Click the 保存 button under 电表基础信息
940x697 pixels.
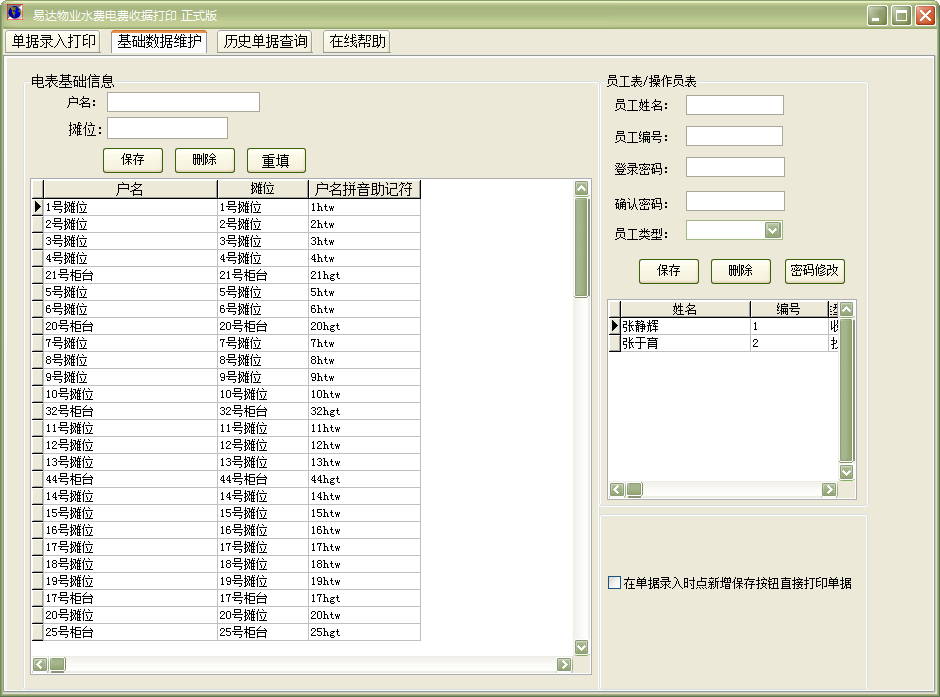coord(133,159)
